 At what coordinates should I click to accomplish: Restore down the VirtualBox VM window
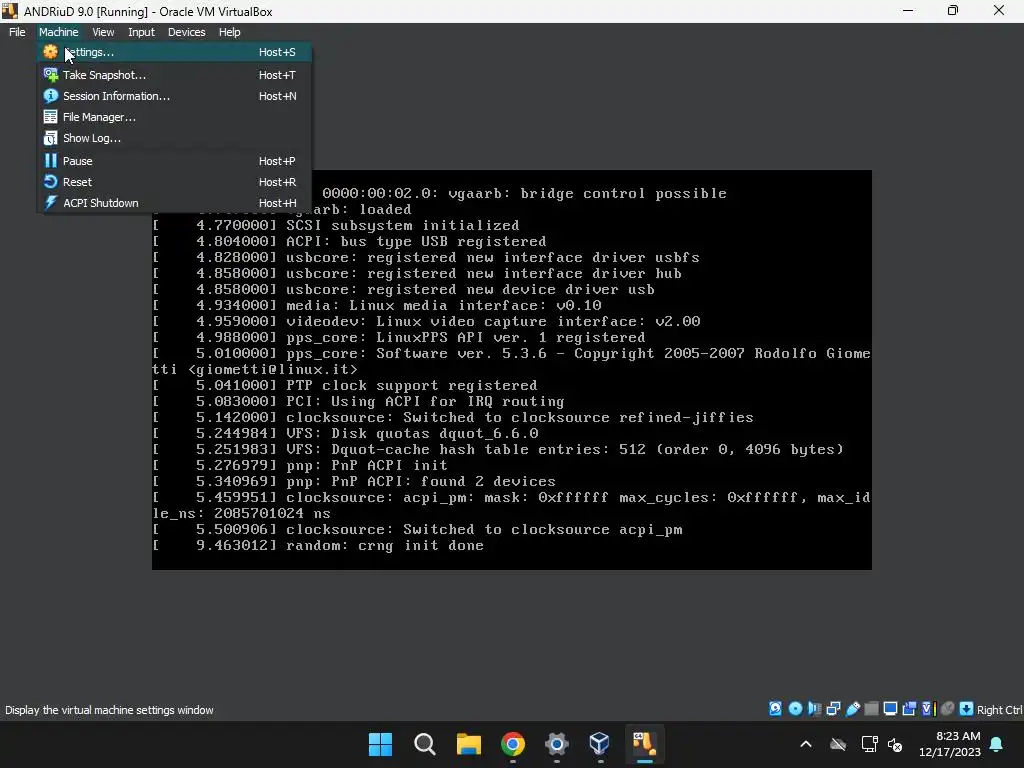coord(953,11)
